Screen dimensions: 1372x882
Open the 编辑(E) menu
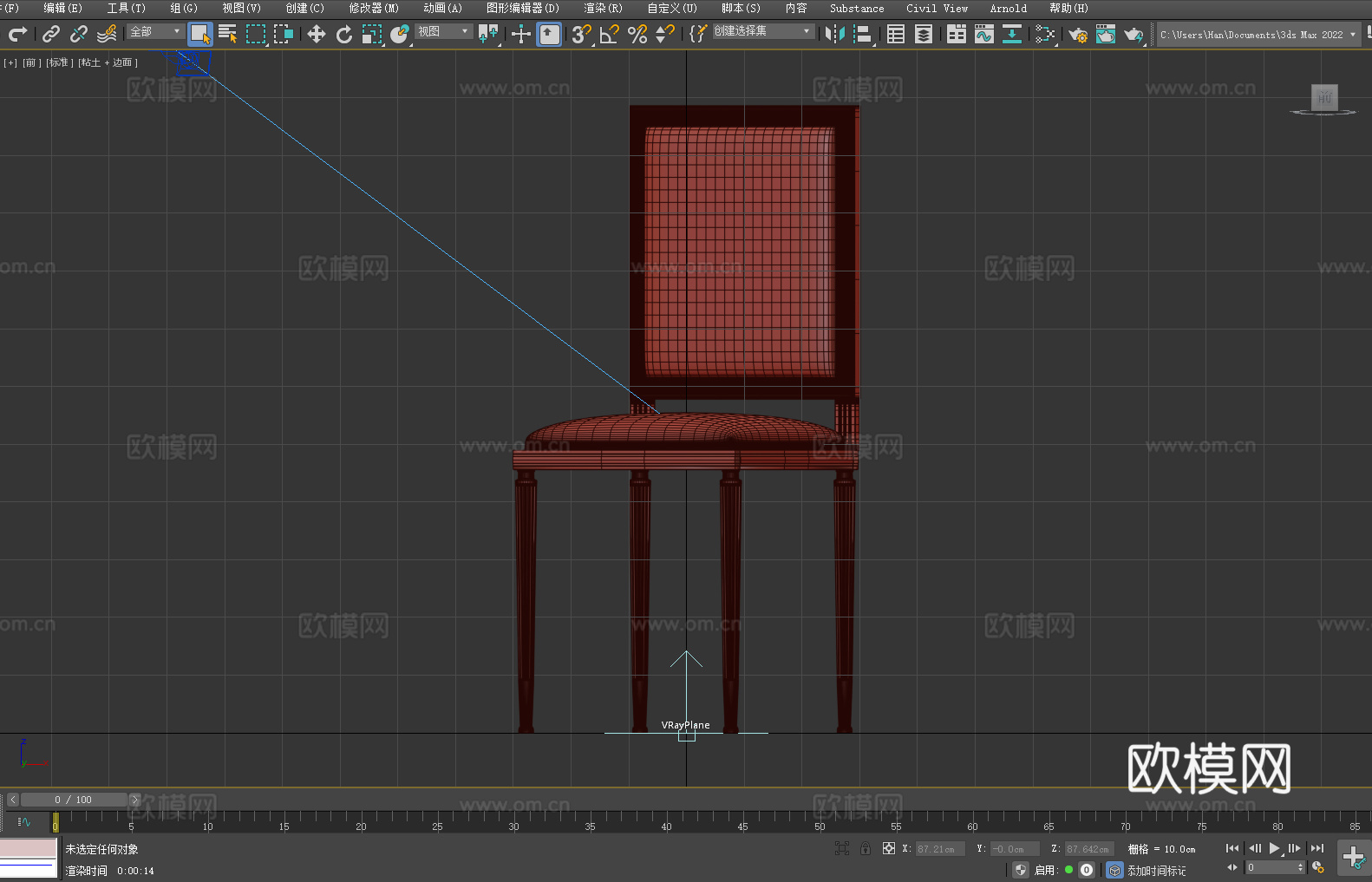62,9
